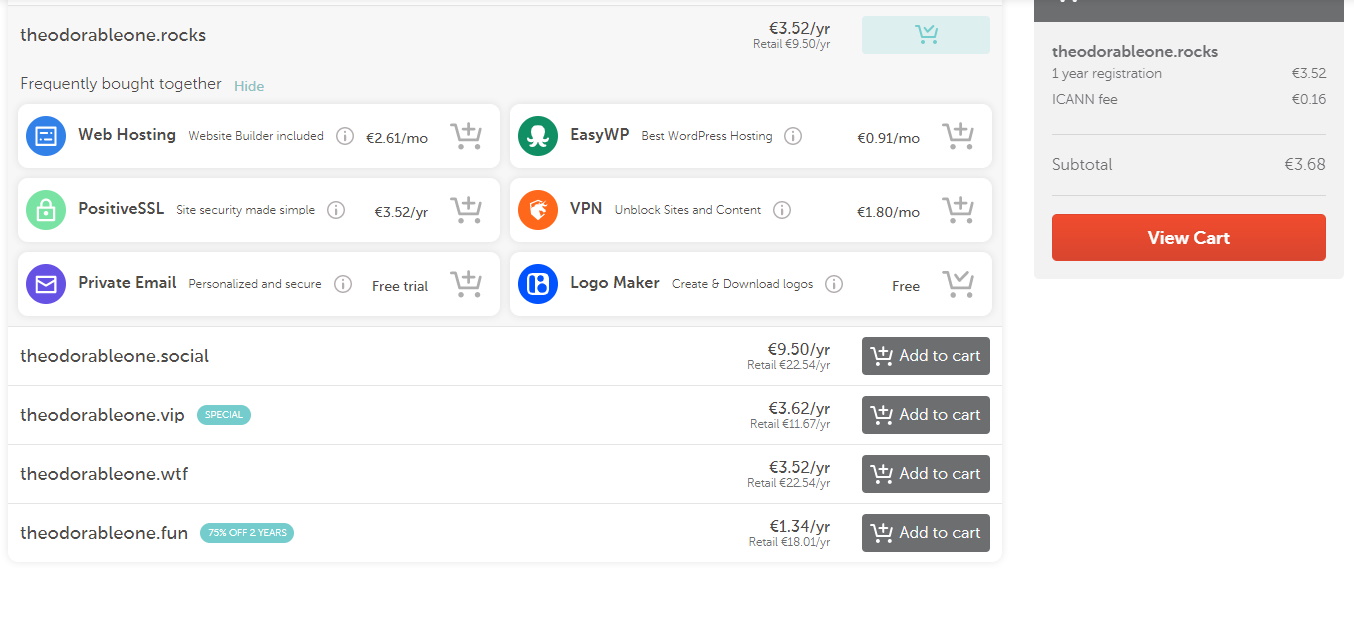Click info icon beside VPN description

point(782,210)
